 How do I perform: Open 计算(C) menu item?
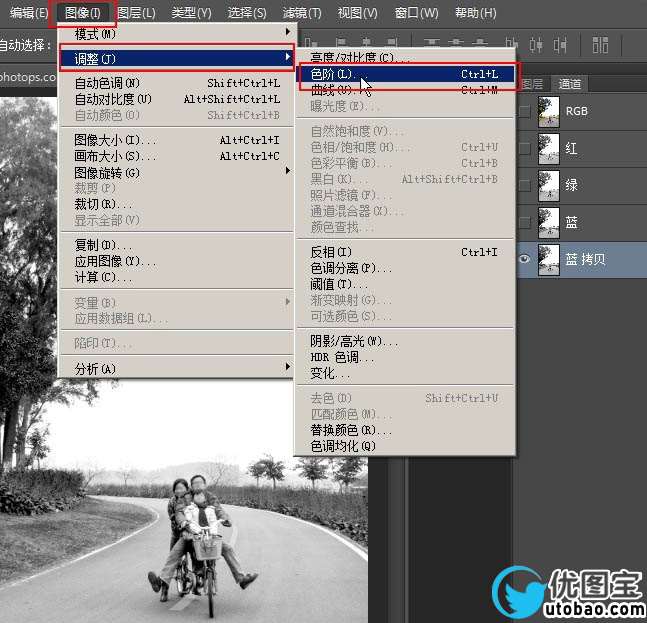(x=176, y=277)
